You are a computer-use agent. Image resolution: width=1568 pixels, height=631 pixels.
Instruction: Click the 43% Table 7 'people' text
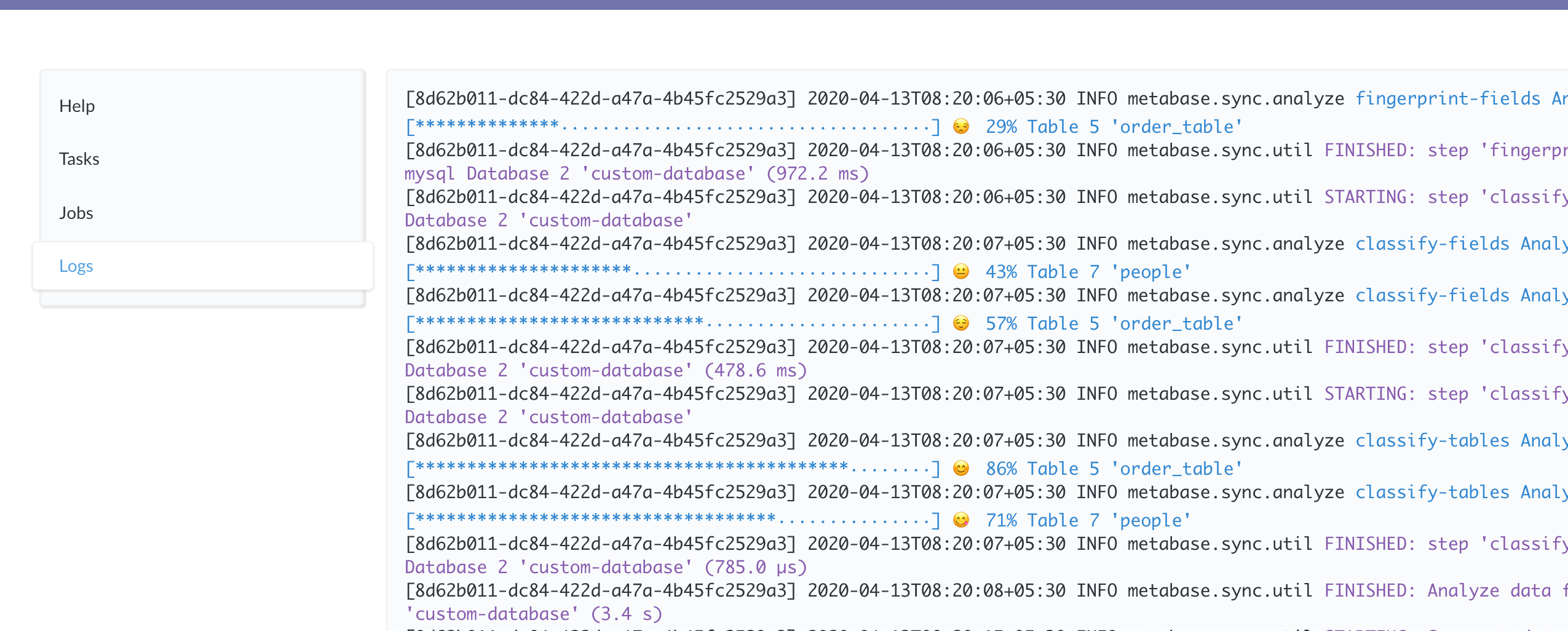[1088, 272]
